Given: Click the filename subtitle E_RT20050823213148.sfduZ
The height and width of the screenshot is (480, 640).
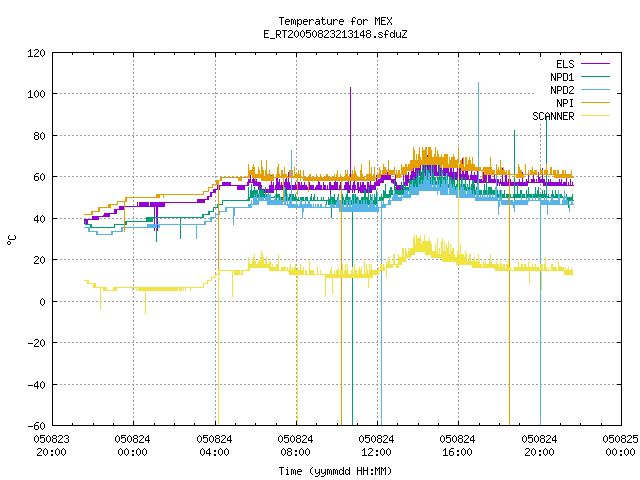Looking at the screenshot, I should click(335, 34).
